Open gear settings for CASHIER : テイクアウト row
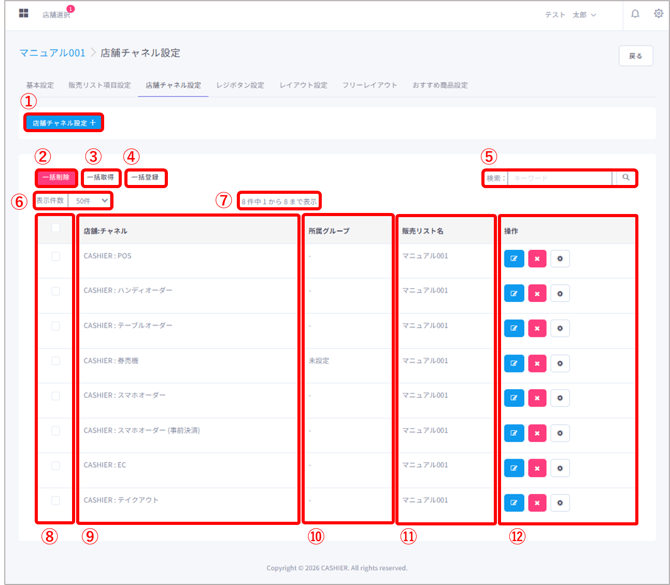 click(x=560, y=503)
